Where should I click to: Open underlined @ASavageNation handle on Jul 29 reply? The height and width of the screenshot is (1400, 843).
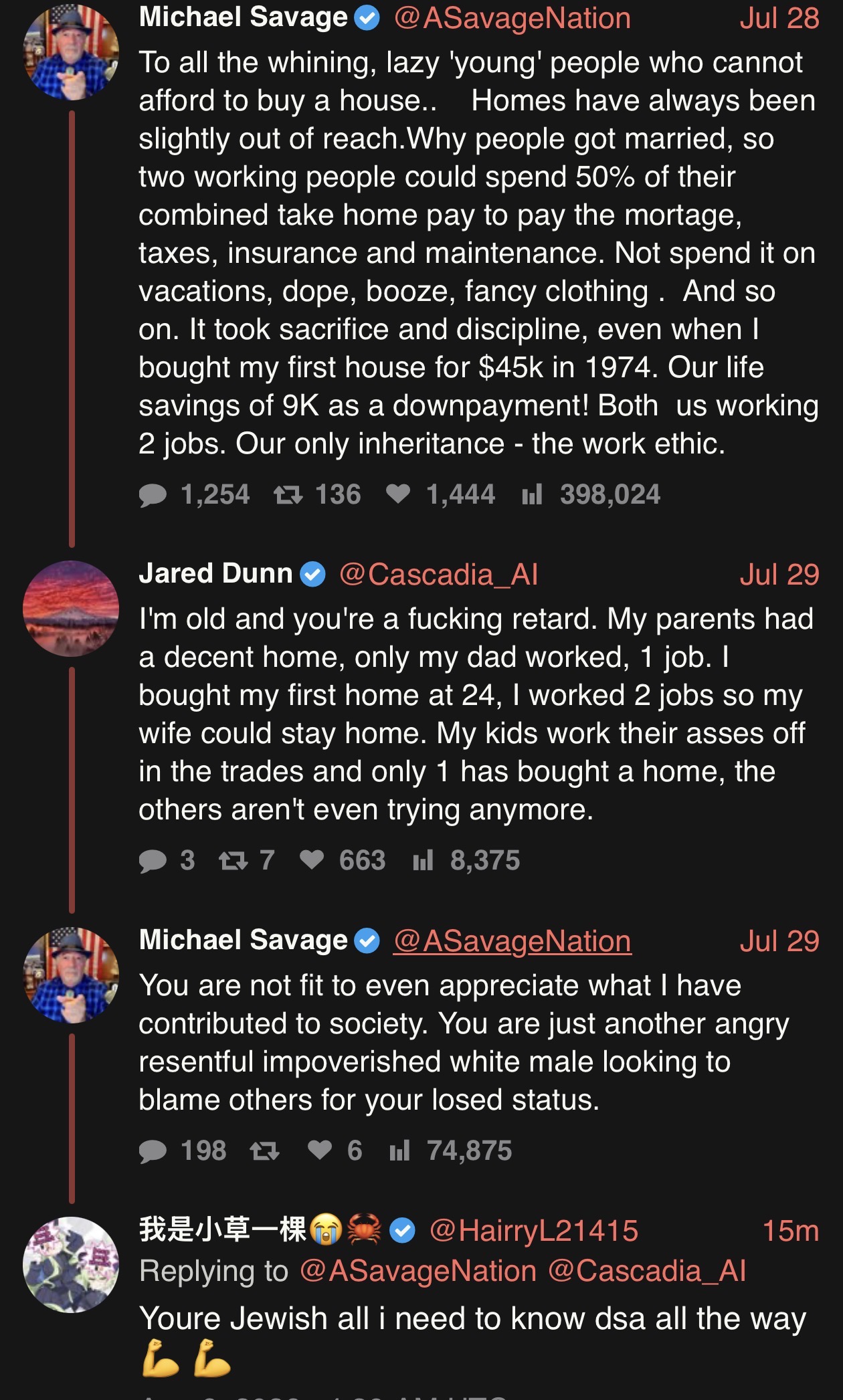[x=512, y=941]
